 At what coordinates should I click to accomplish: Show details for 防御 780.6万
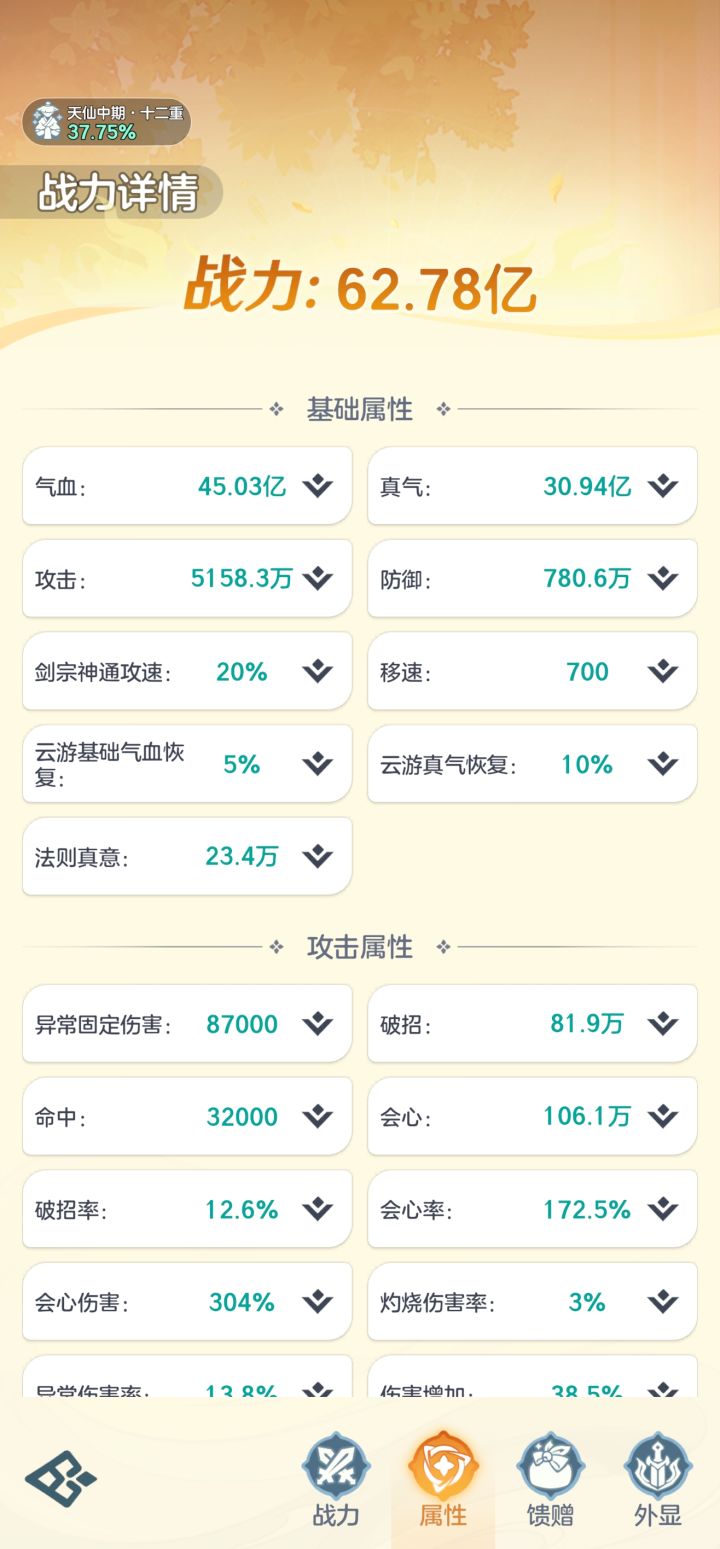[x=662, y=579]
